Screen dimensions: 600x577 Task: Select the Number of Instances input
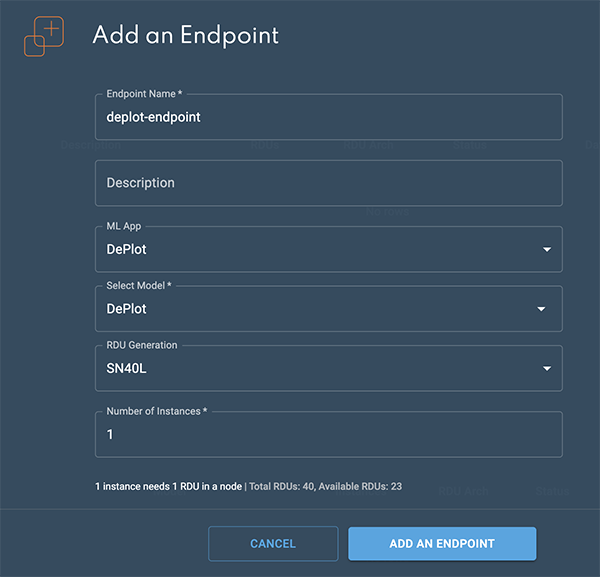328,436
